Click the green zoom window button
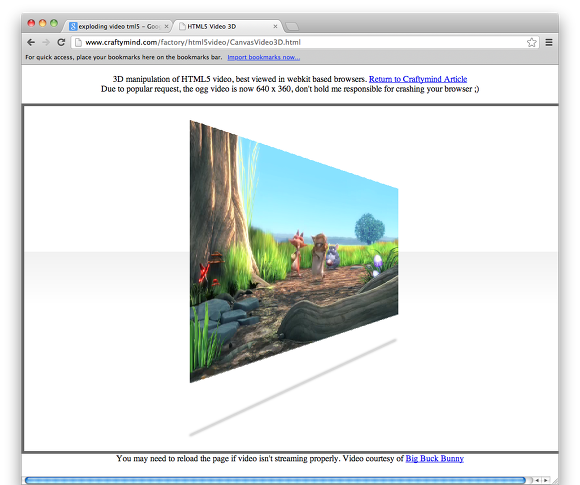 pyautogui.click(x=54, y=23)
